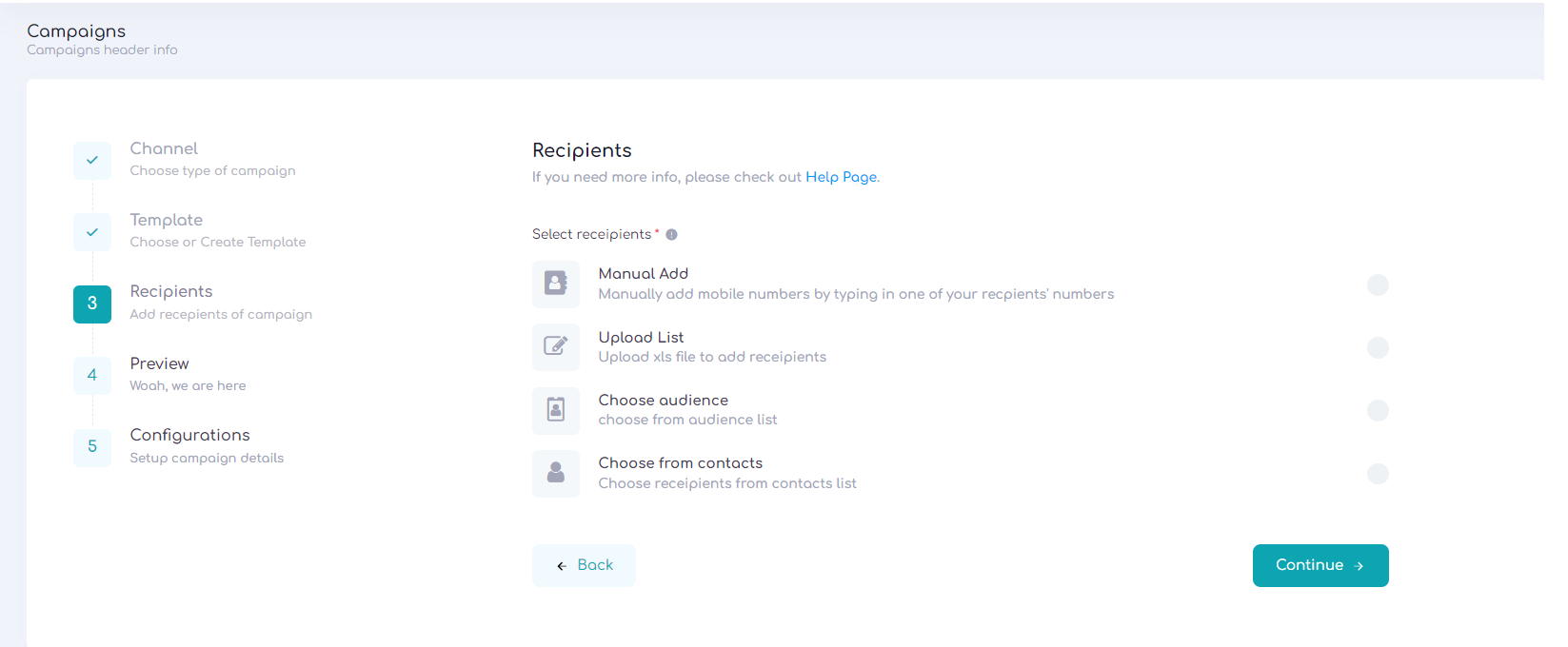Go to the Preview step
1568x647 pixels.
pyautogui.click(x=160, y=363)
